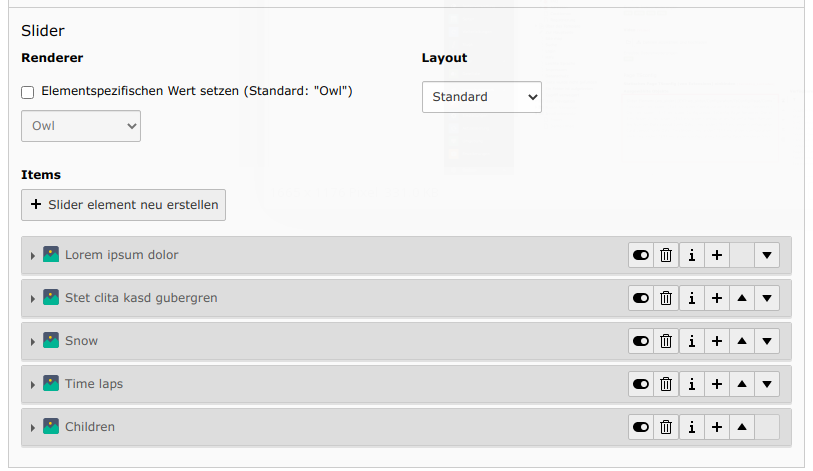
Task: Select the Snow item title
Action: 81,341
